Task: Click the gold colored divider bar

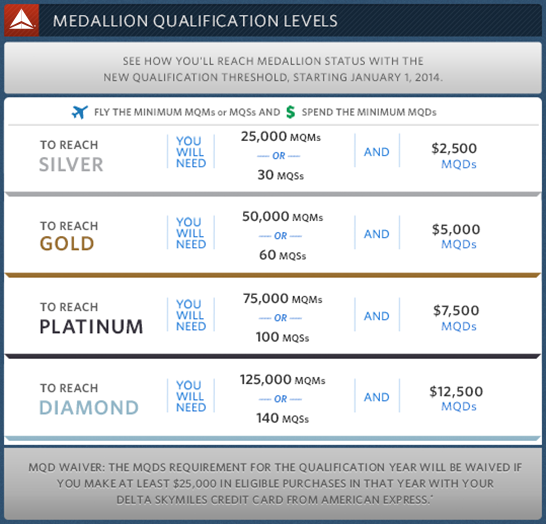Action: (273, 275)
